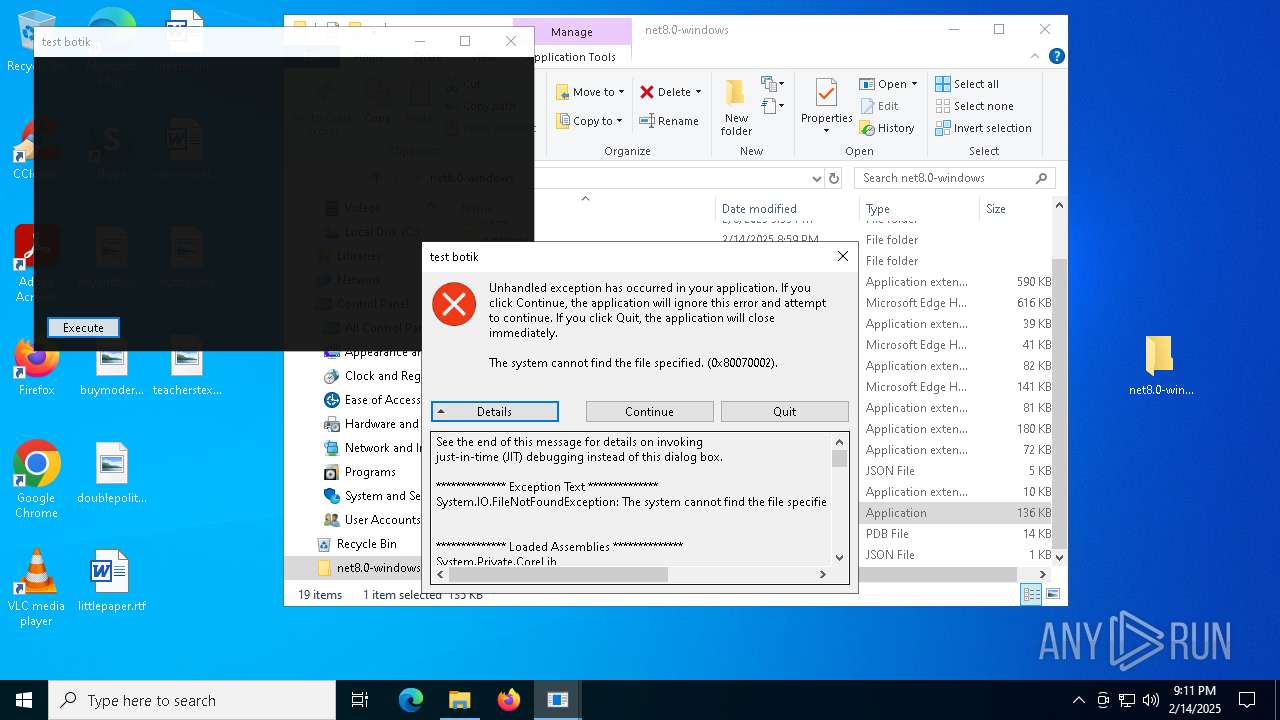Select Clock and Region in navigation pane
Image resolution: width=1280 pixels, height=720 pixels.
click(372, 376)
